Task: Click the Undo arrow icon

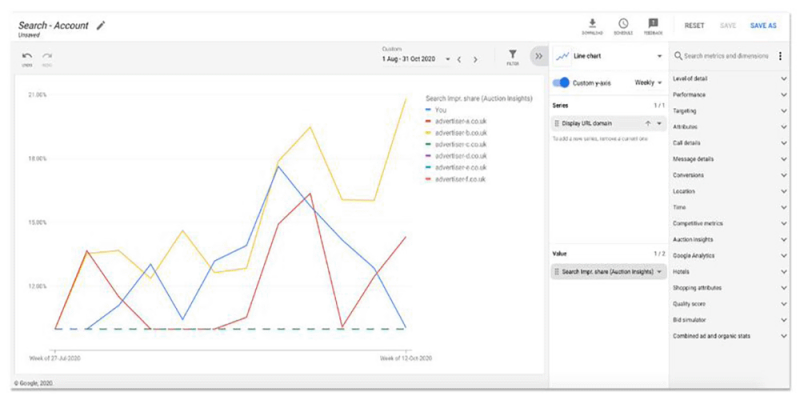Action: pyautogui.click(x=27, y=57)
